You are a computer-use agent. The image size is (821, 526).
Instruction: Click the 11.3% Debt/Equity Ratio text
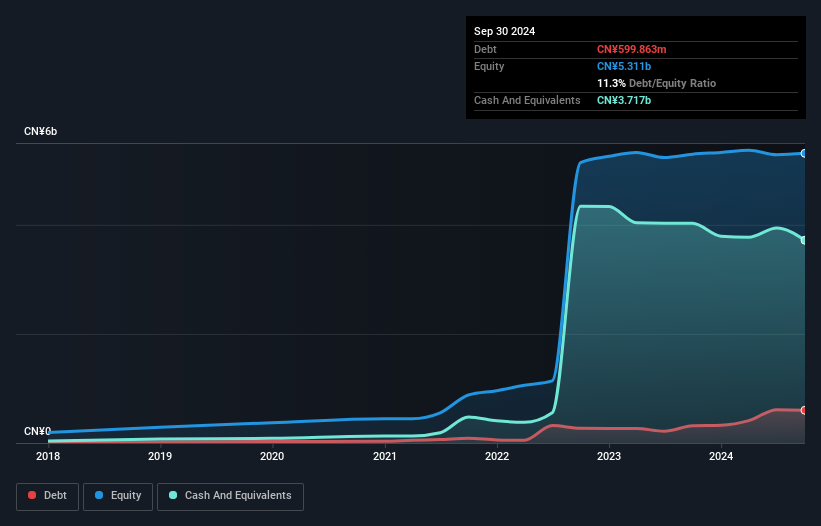pyautogui.click(x=656, y=83)
